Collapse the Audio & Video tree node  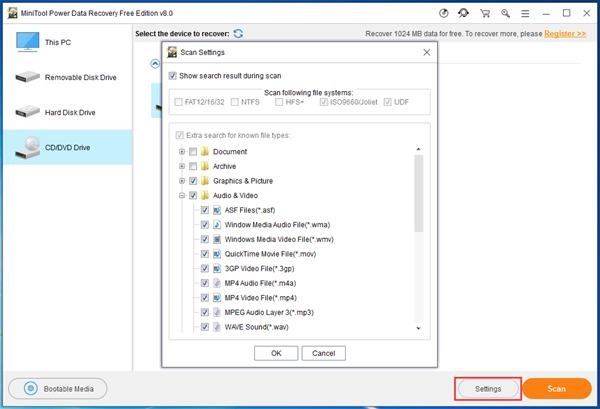(182, 196)
